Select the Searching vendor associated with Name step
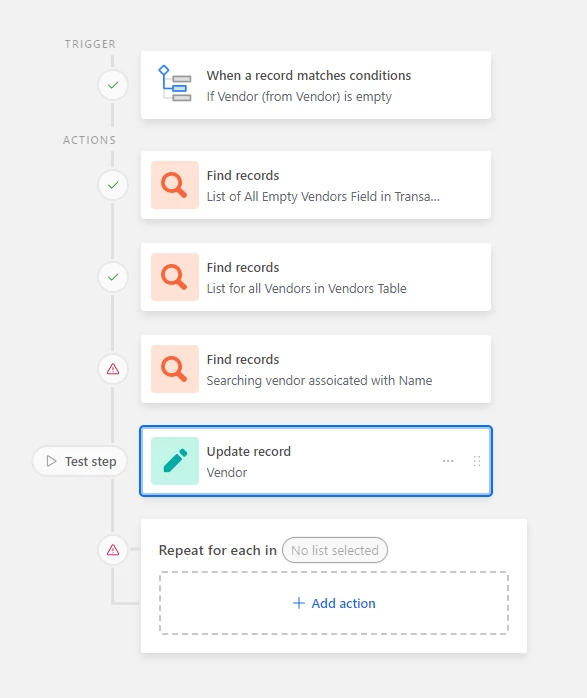Viewport: 587px width, 698px height. point(316,369)
